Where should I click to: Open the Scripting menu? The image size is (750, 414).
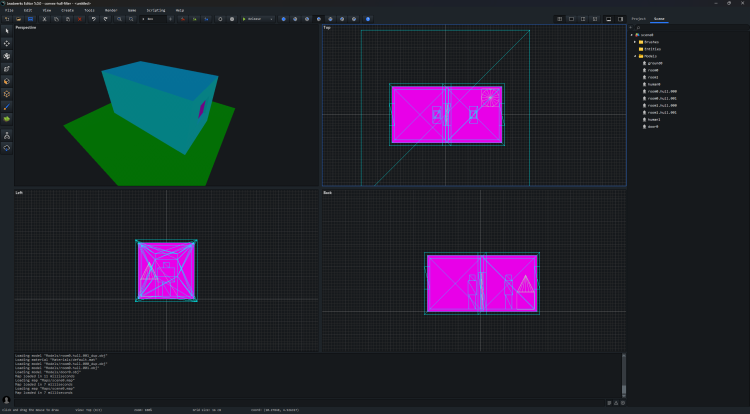[x=154, y=10]
